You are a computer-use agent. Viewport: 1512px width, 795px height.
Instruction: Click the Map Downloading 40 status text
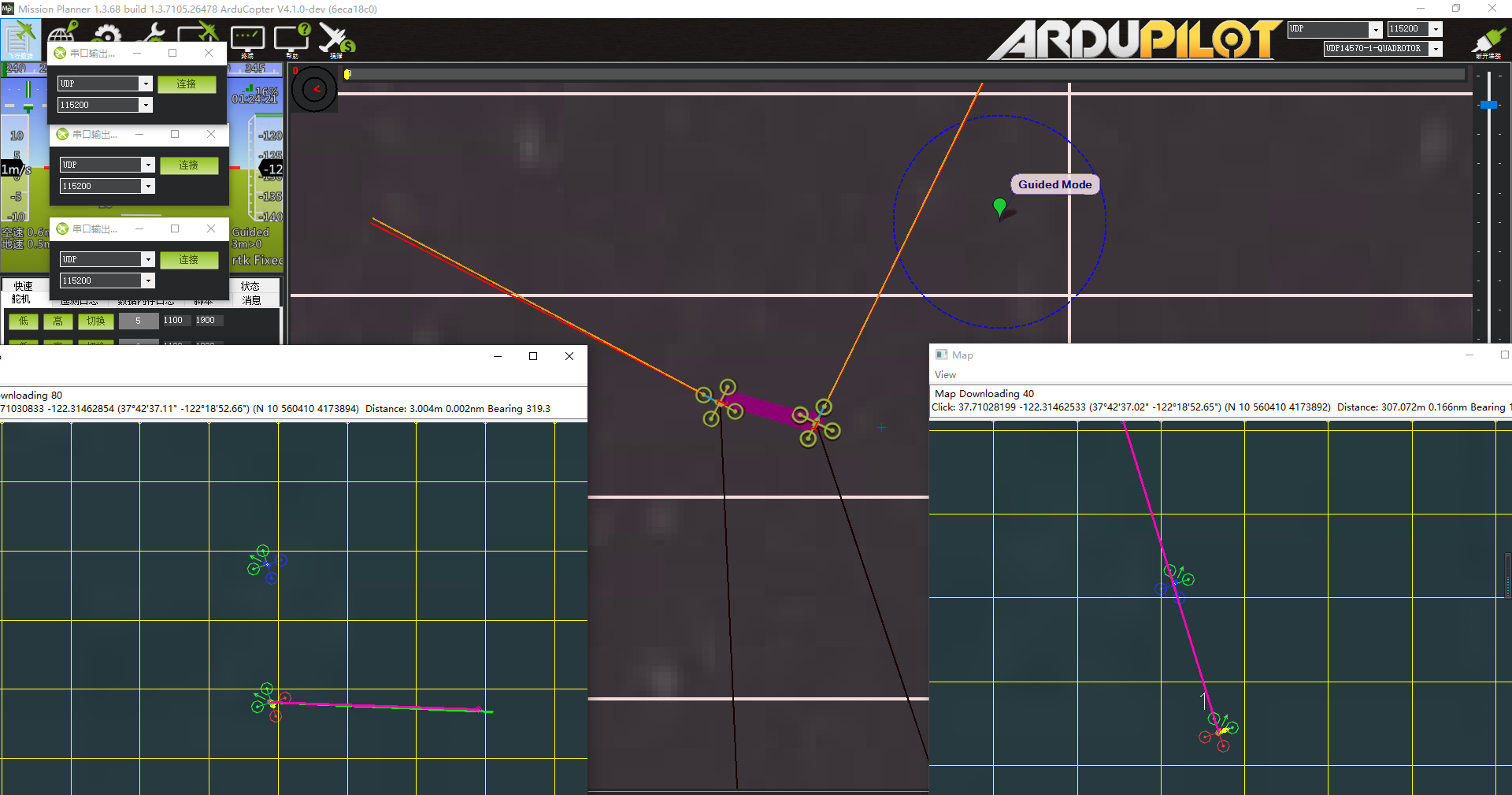coord(984,393)
